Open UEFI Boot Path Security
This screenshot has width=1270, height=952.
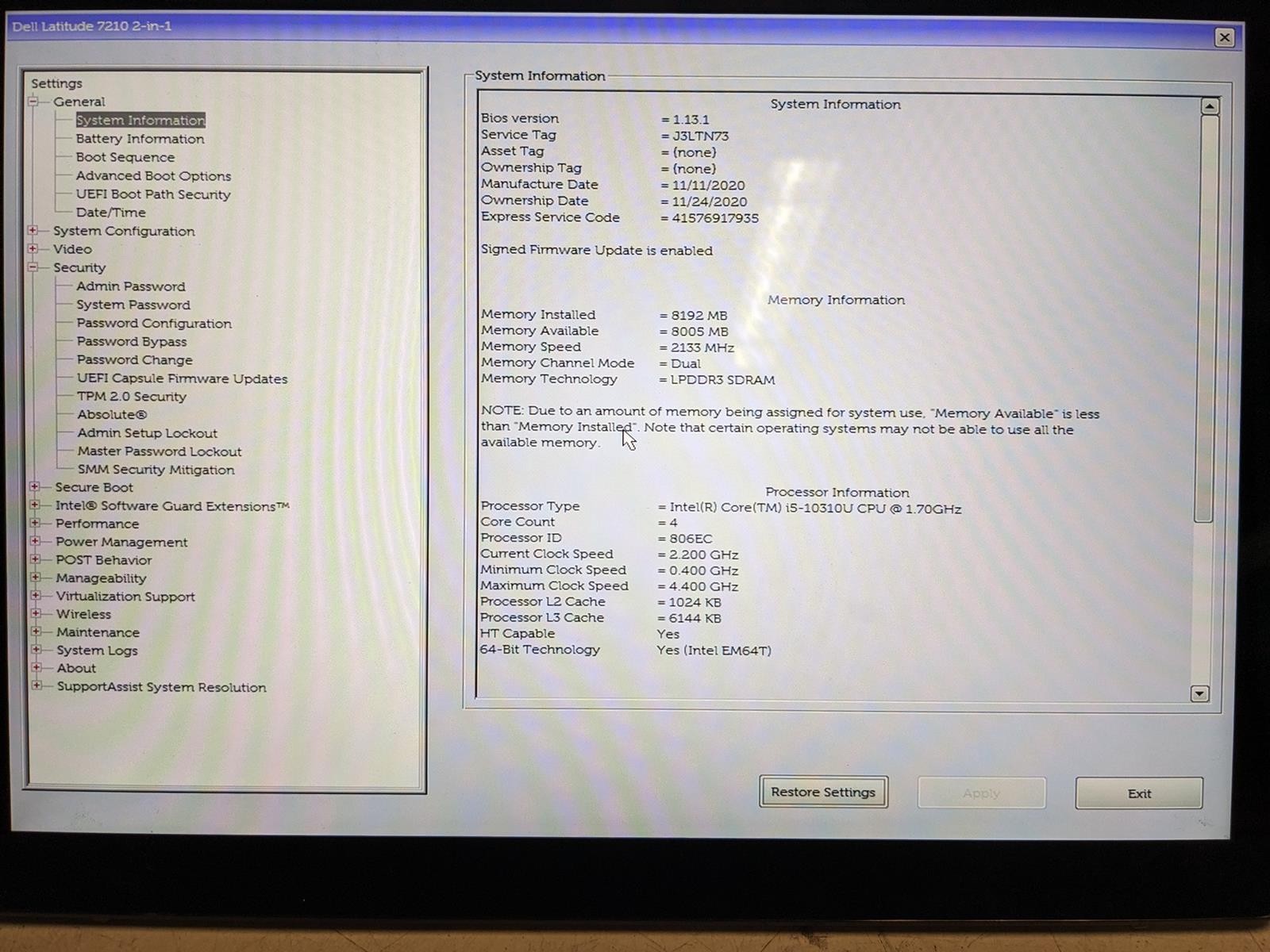(153, 194)
